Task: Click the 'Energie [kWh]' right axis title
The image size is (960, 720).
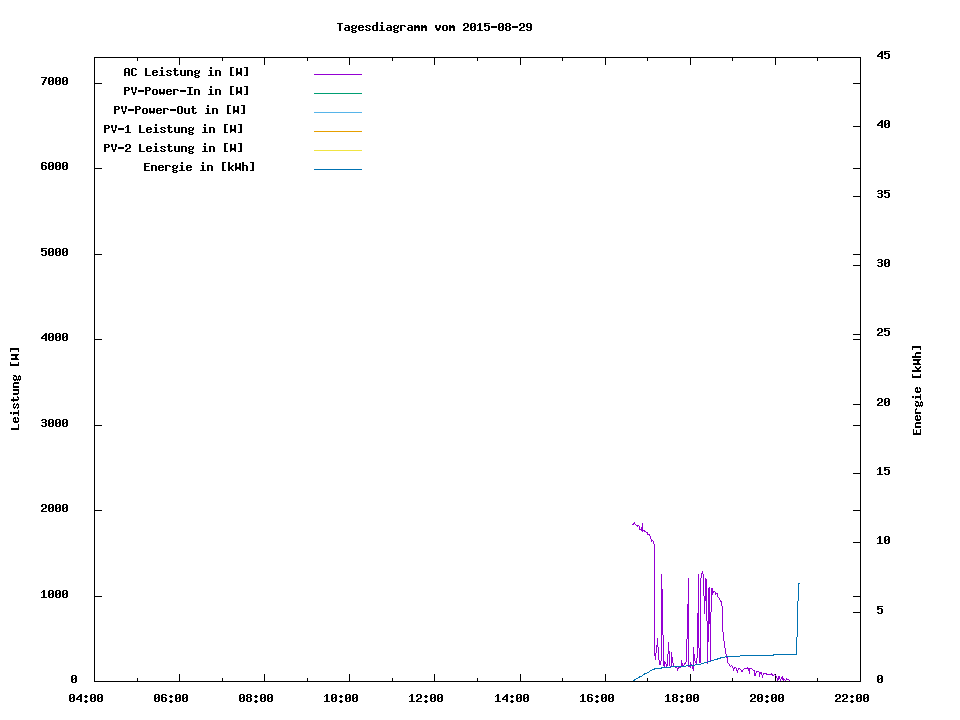Action: tap(917, 390)
